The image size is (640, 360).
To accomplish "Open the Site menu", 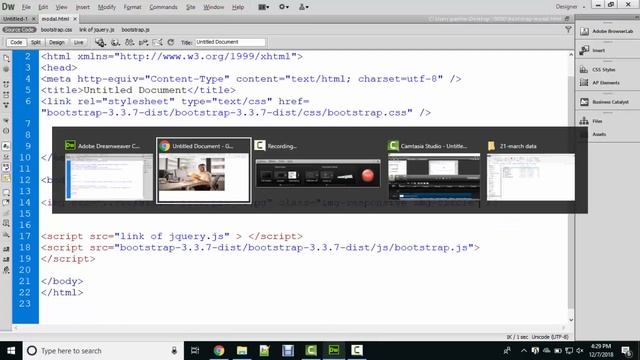I will pyautogui.click(x=191, y=7).
